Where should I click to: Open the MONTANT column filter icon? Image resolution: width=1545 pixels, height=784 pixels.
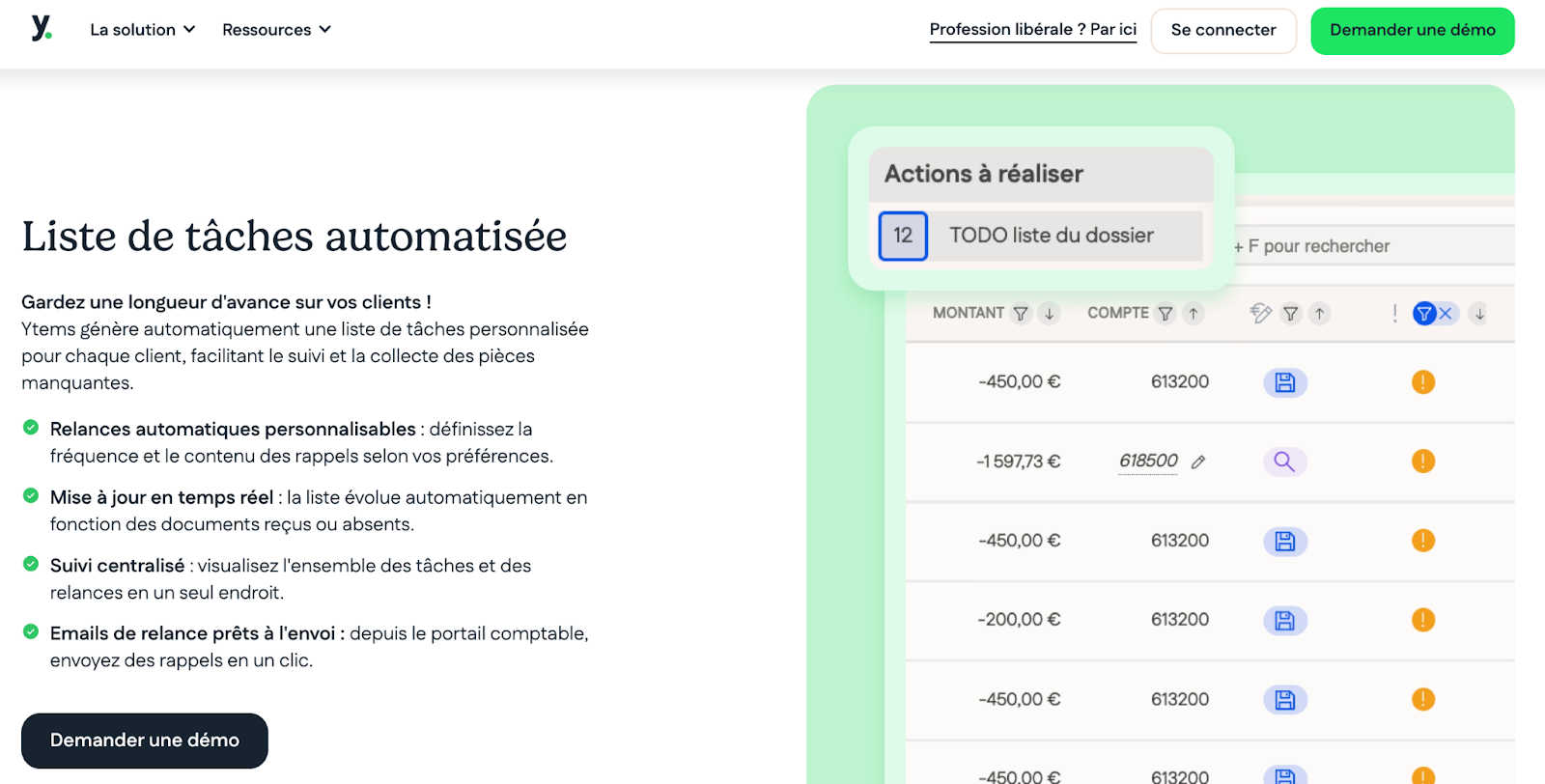click(x=1021, y=314)
